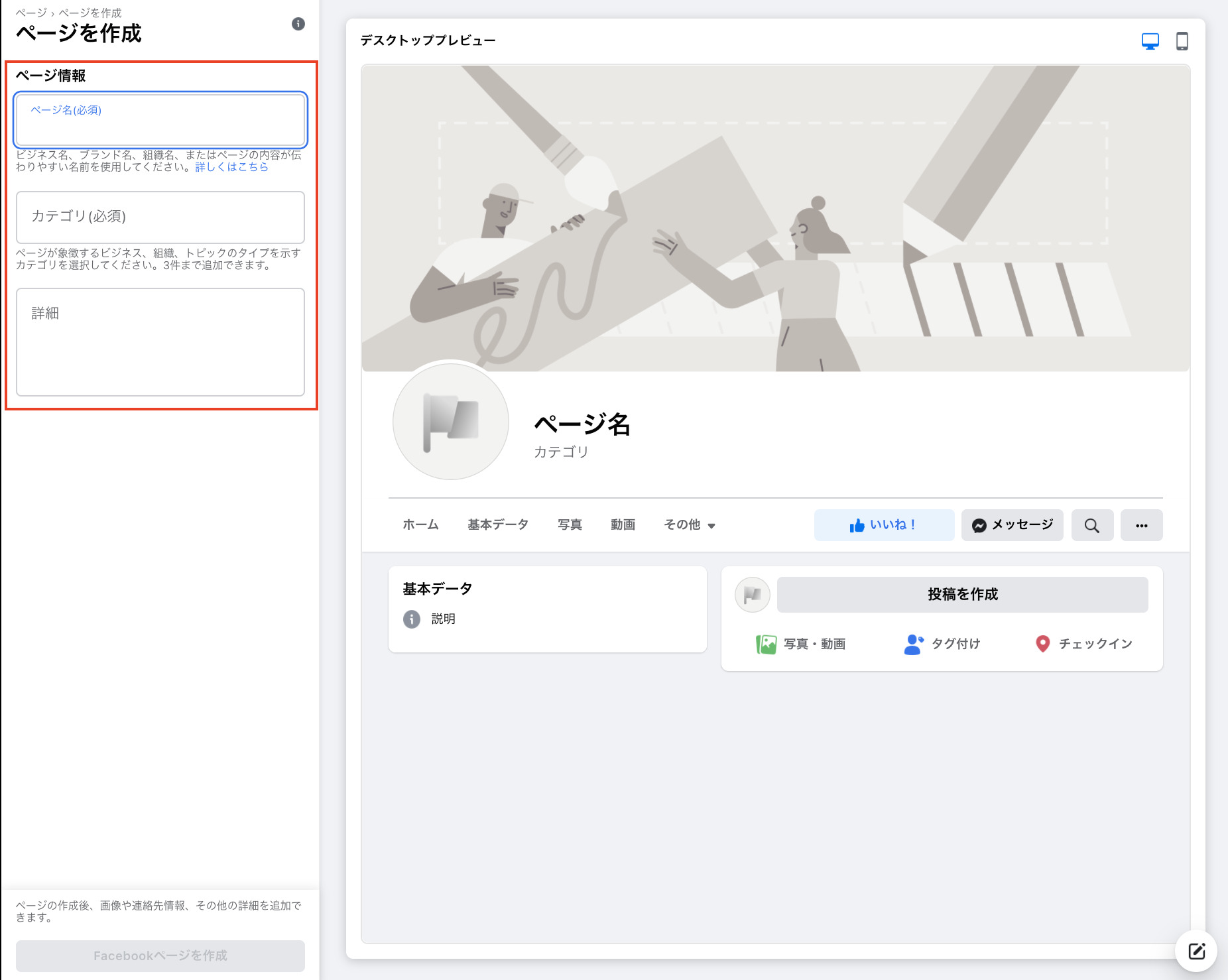Click the flag profile picture placeholder
This screenshot has width=1228, height=980.
451,421
